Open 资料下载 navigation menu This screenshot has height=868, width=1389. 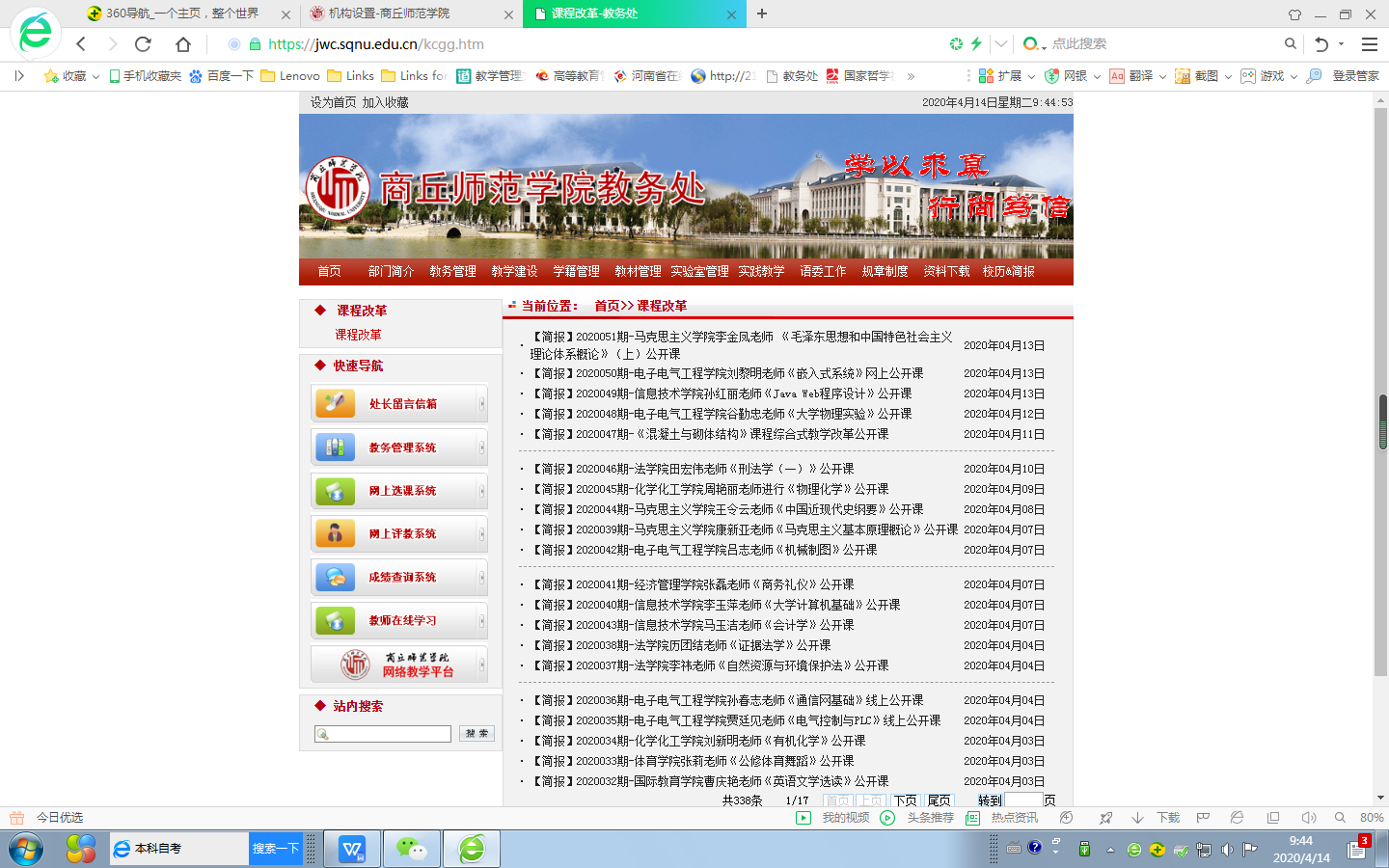[946, 271]
